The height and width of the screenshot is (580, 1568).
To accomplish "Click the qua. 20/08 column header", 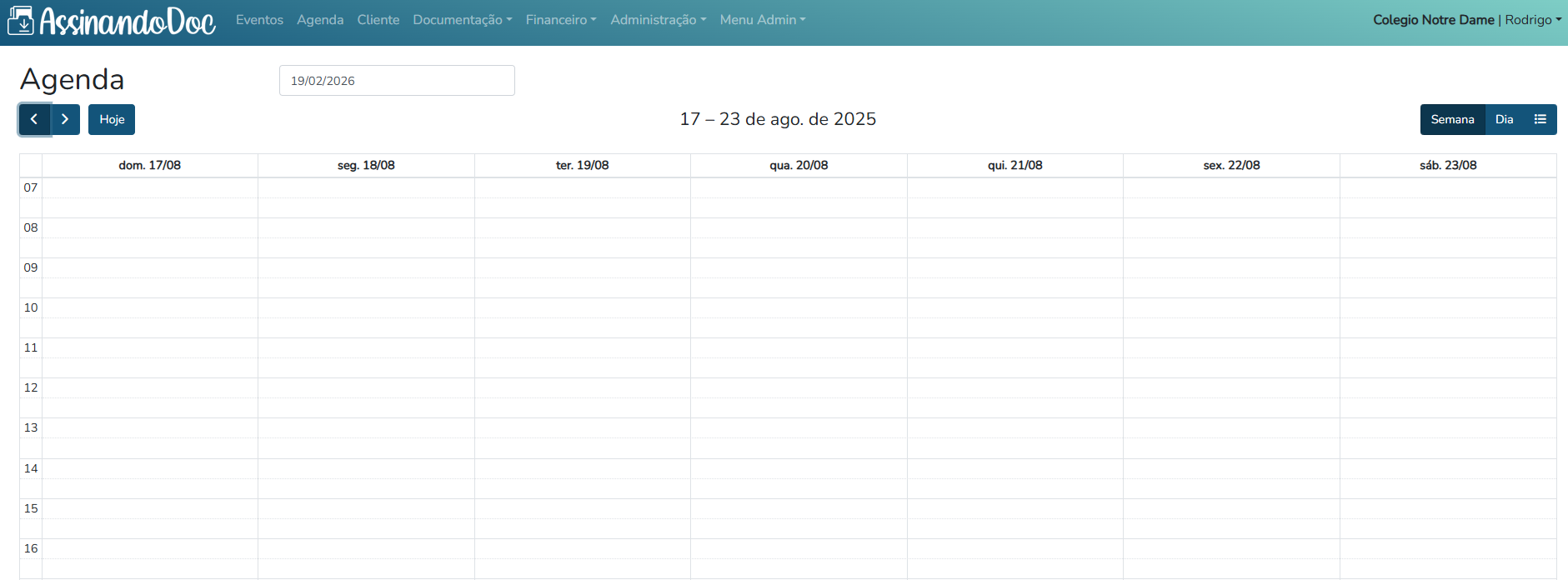I will [799, 165].
